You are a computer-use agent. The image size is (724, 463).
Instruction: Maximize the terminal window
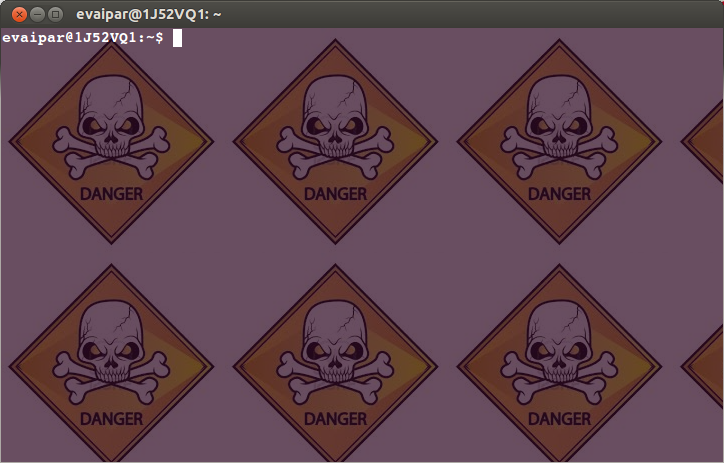pos(55,15)
